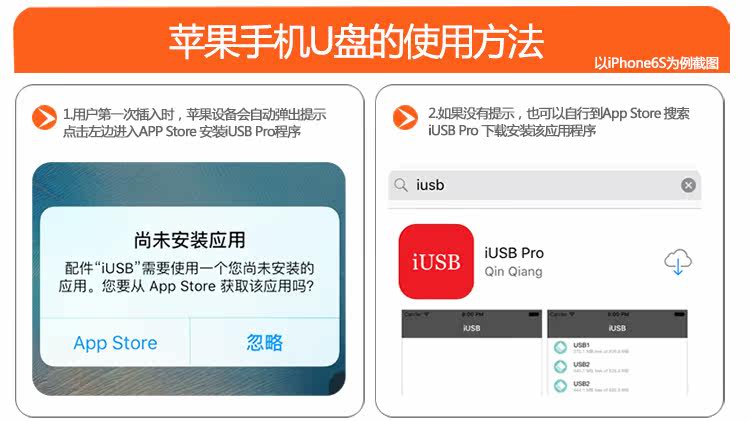750x421 pixels.
Task: Click the orange arrow icon beside step 1
Action: pos(44,118)
